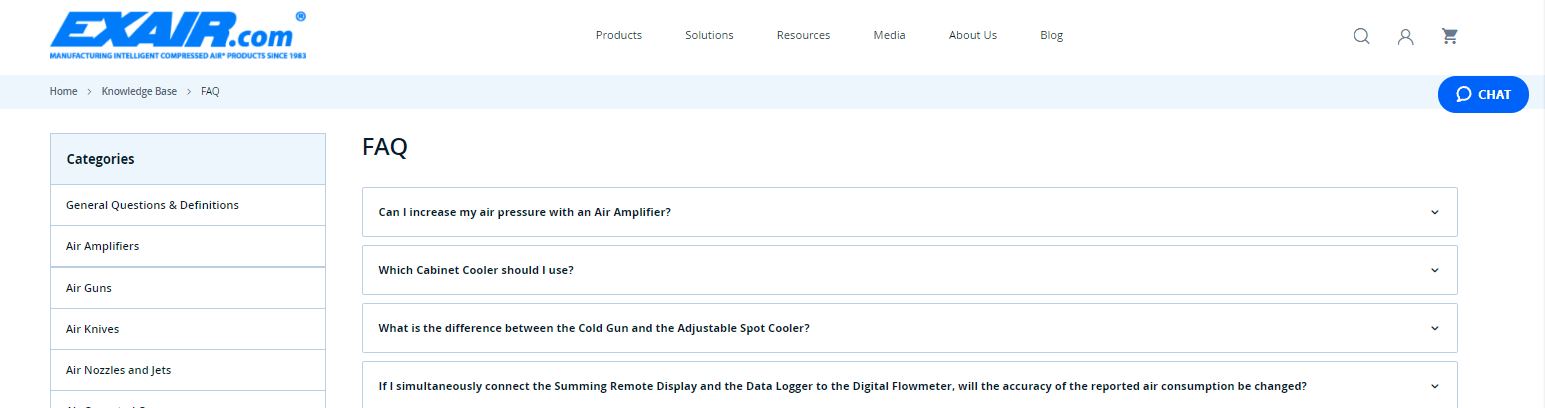Select the Air Nozzles and Jets category

[118, 370]
